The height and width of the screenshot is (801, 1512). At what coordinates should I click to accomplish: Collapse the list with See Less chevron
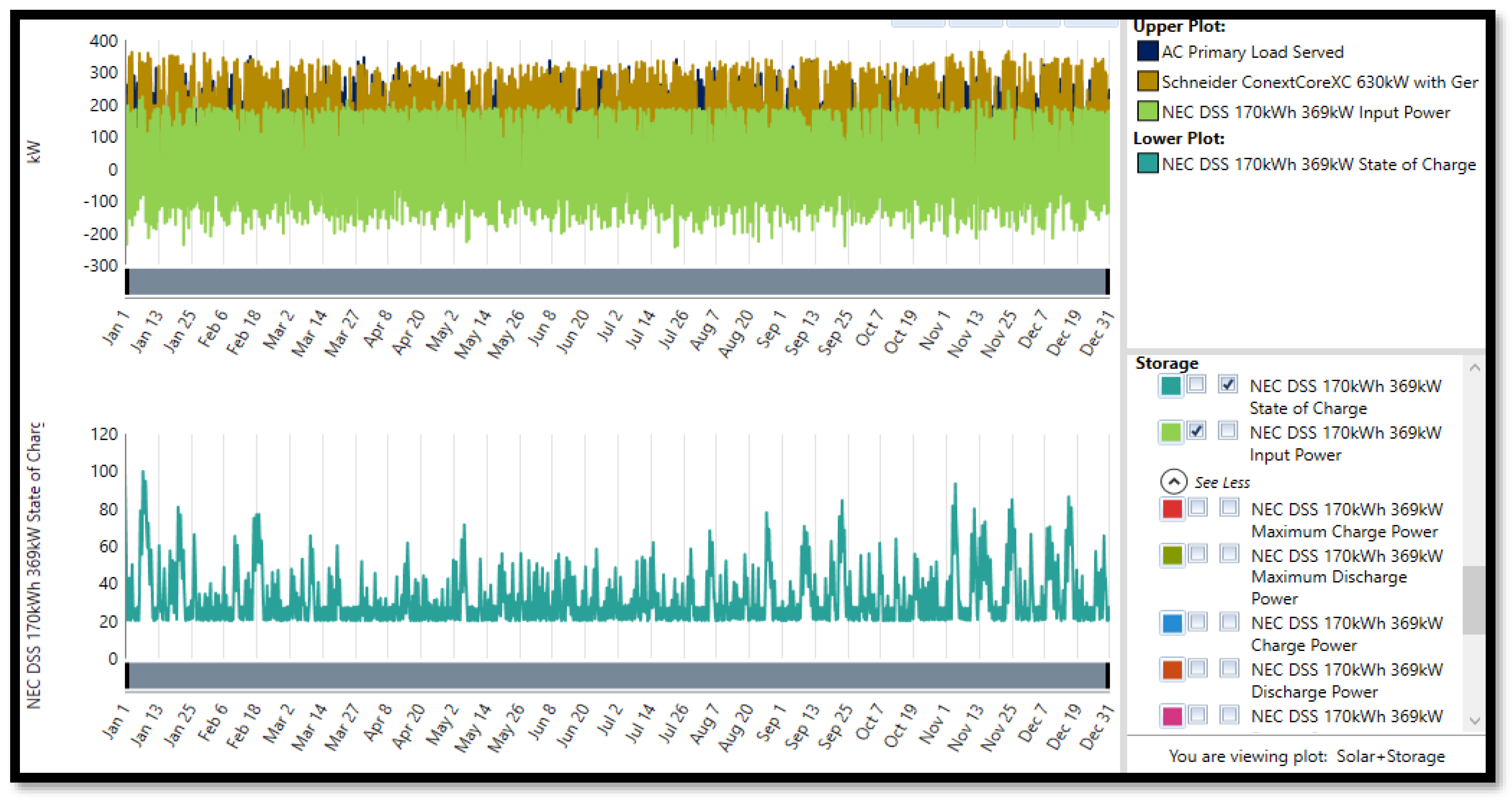(1173, 482)
